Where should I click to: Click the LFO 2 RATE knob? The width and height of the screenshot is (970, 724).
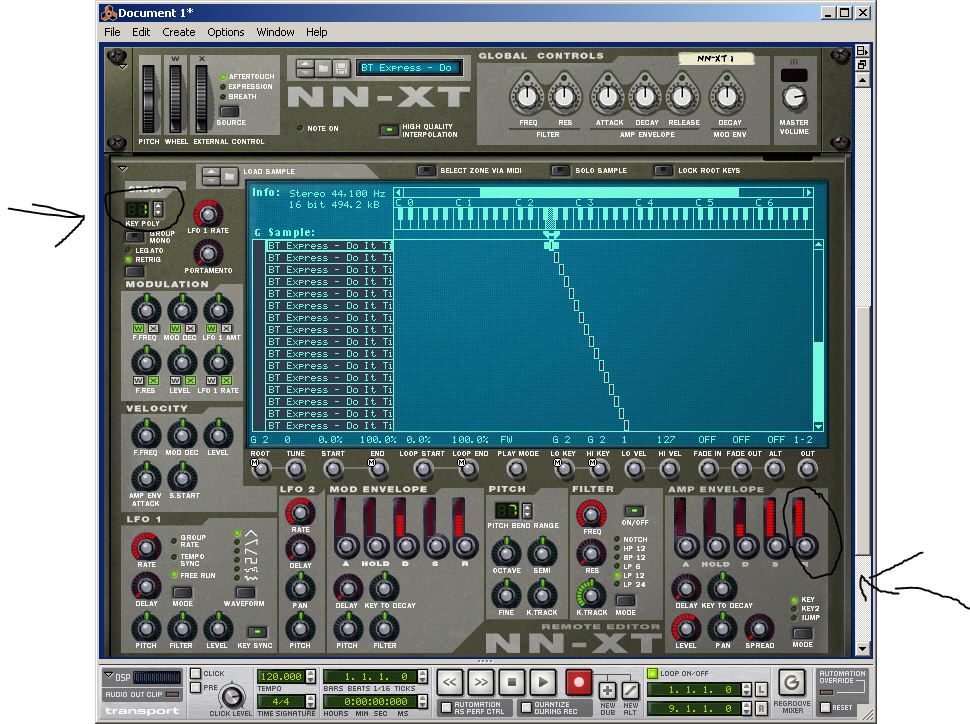click(x=300, y=512)
